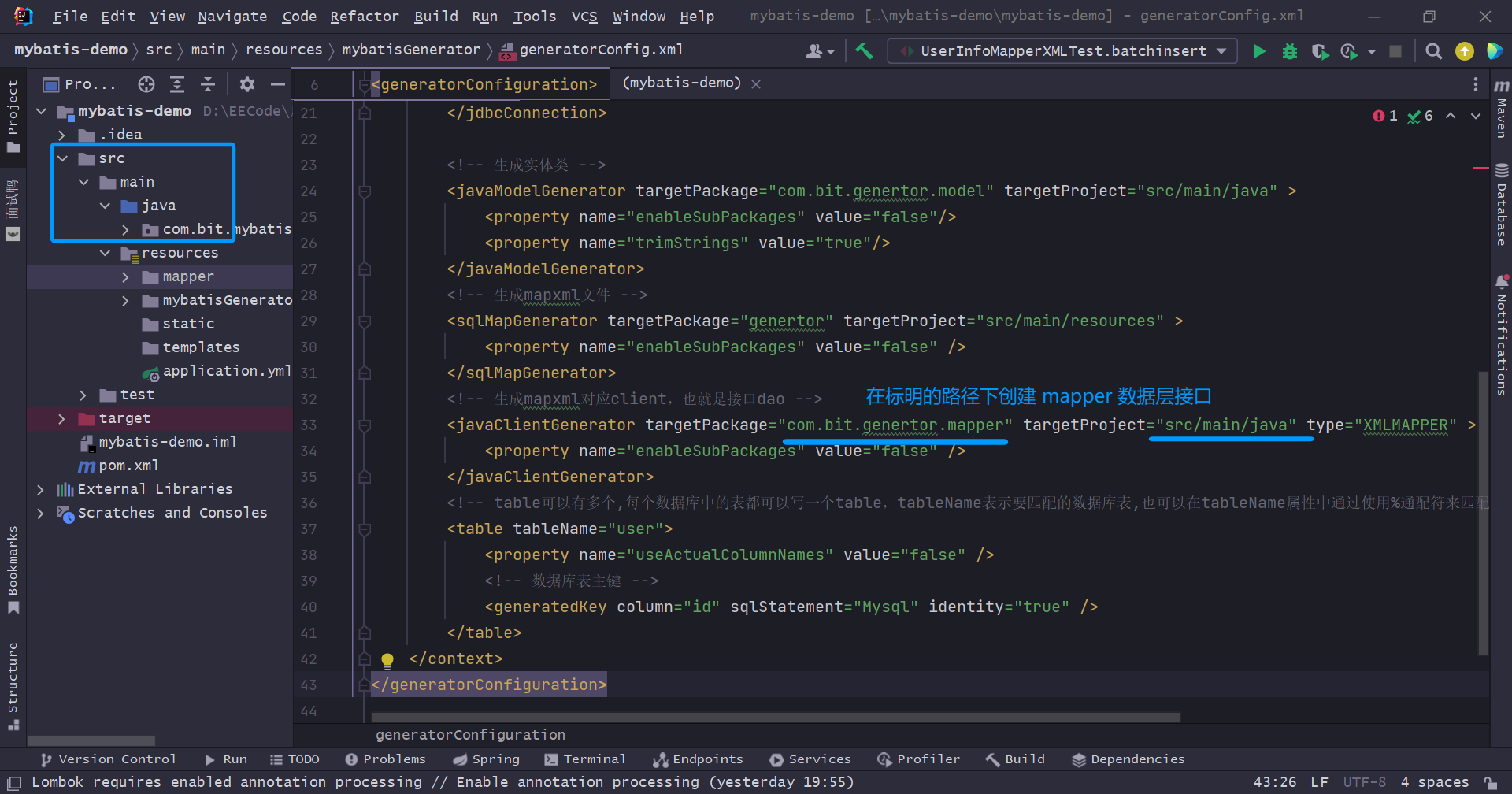Screen dimensions: 1512x794
Task: Toggle the Problems tool window
Action: point(385,759)
